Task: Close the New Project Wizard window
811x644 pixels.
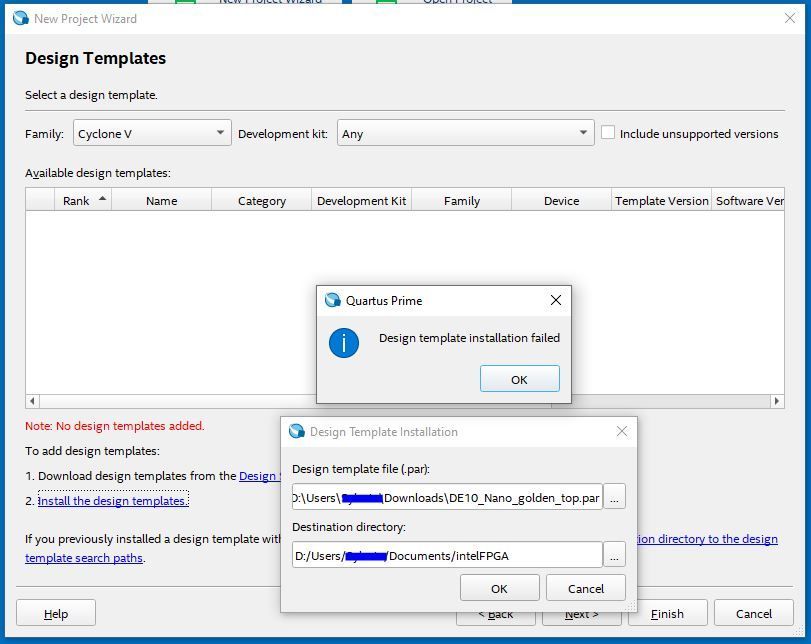Action: click(790, 18)
